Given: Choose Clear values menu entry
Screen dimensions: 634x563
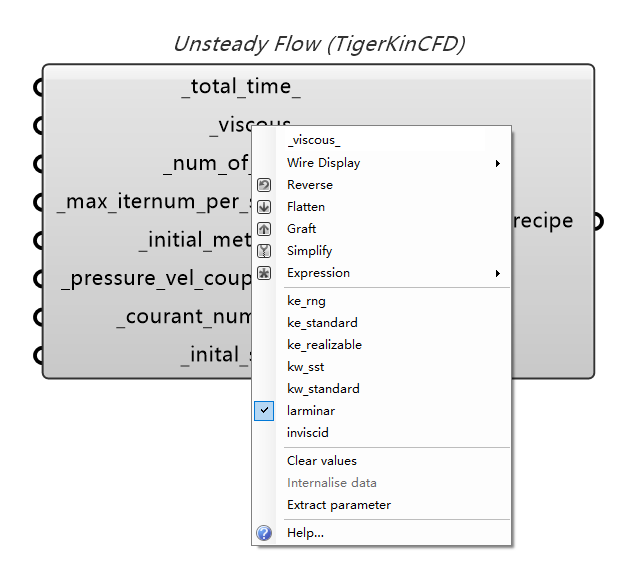Looking at the screenshot, I should 321,461.
